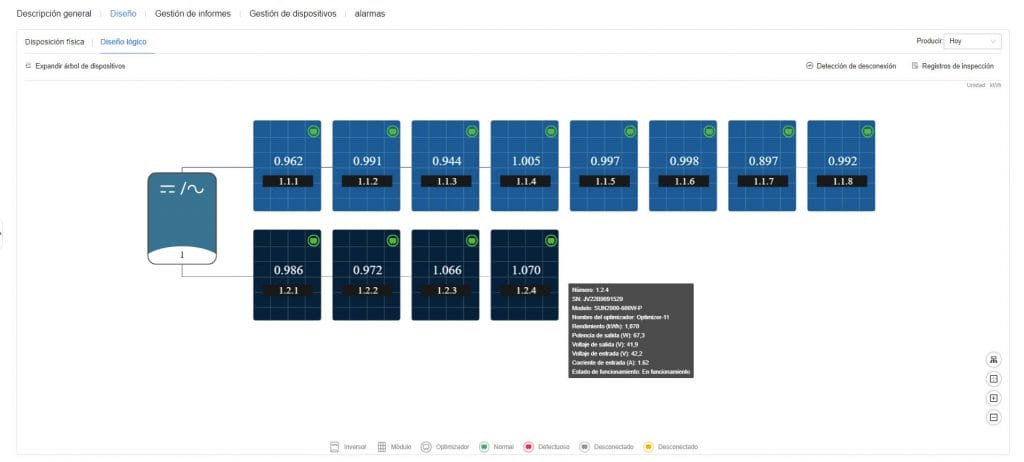The image size is (1024, 462).
Task: Click the device tree layout icon
Action: 993,359
